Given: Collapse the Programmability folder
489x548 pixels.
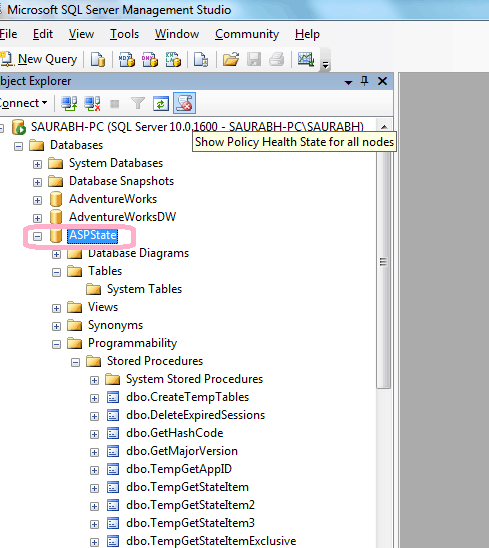Looking at the screenshot, I should point(56,344).
